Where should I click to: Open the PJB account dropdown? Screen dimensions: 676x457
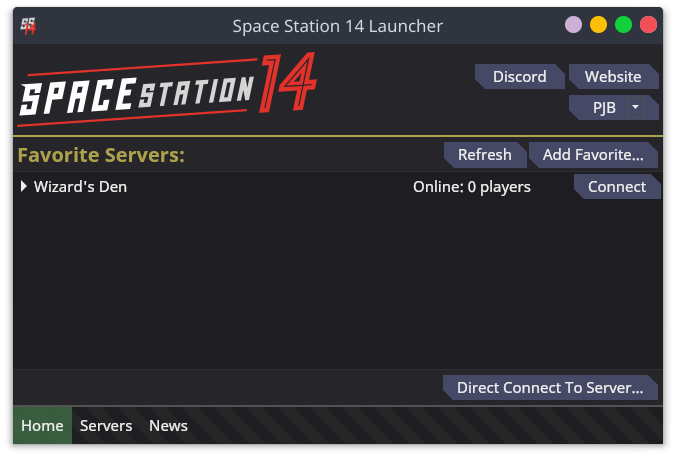[612, 107]
